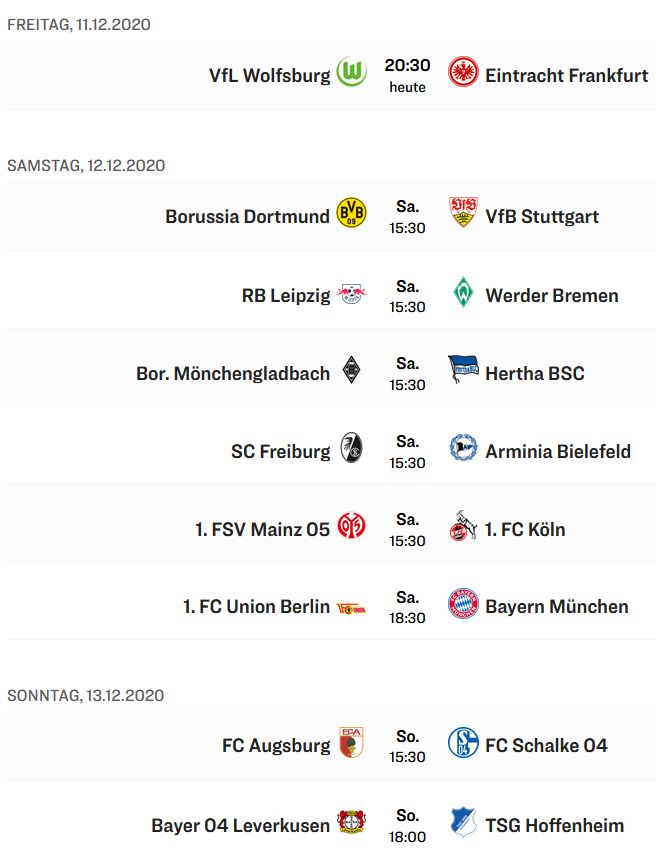This screenshot has width=656, height=848.
Task: Click the VfB Stuttgart crest
Action: coord(463,214)
